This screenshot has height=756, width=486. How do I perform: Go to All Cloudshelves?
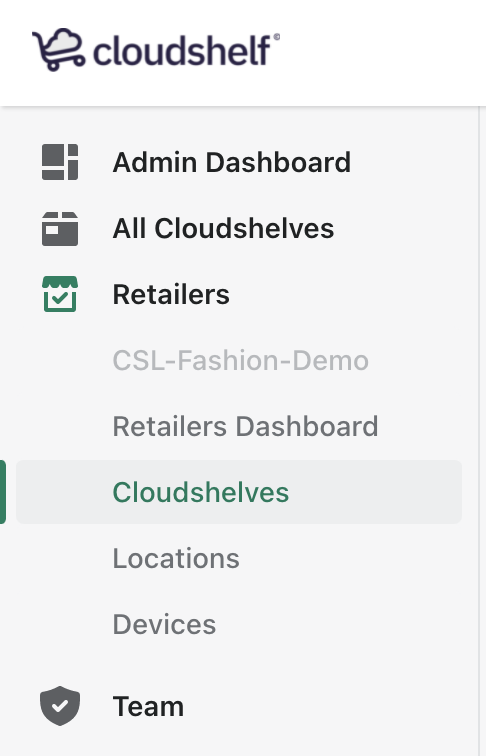click(223, 228)
